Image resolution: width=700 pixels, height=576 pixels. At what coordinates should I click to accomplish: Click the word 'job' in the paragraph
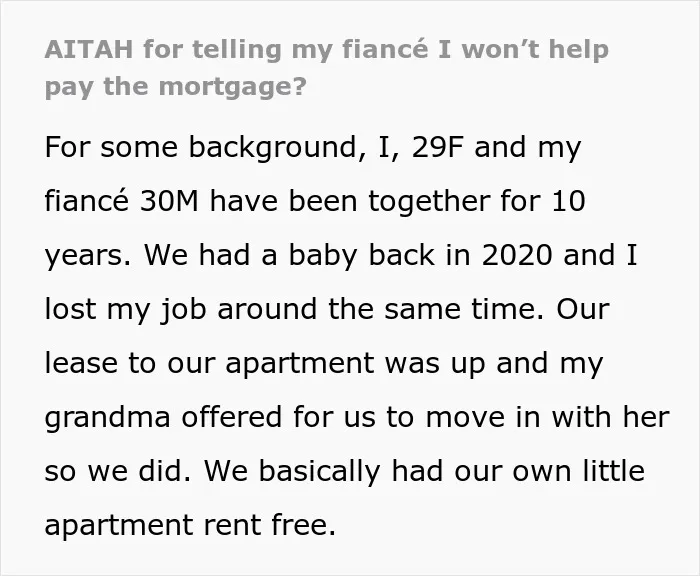183,310
